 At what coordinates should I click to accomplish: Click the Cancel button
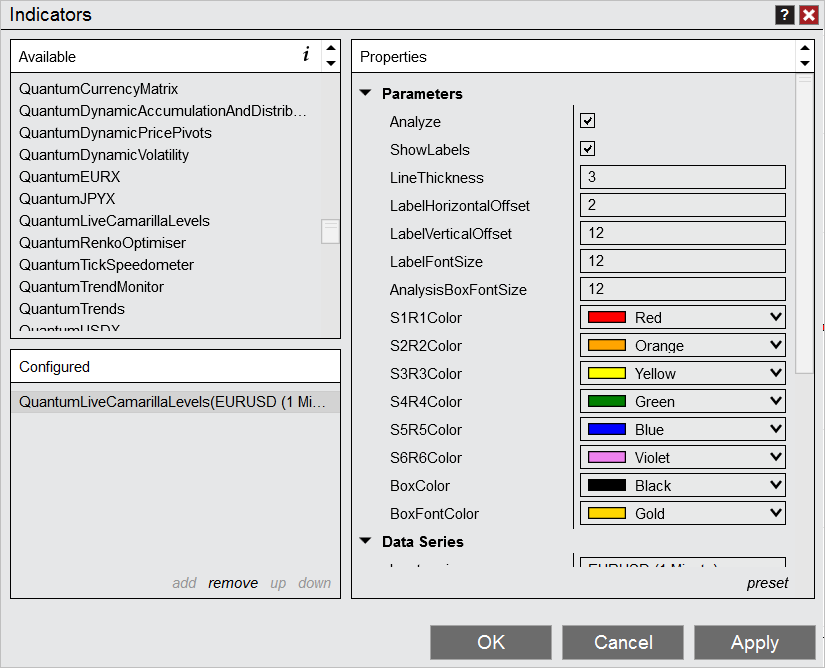[623, 642]
